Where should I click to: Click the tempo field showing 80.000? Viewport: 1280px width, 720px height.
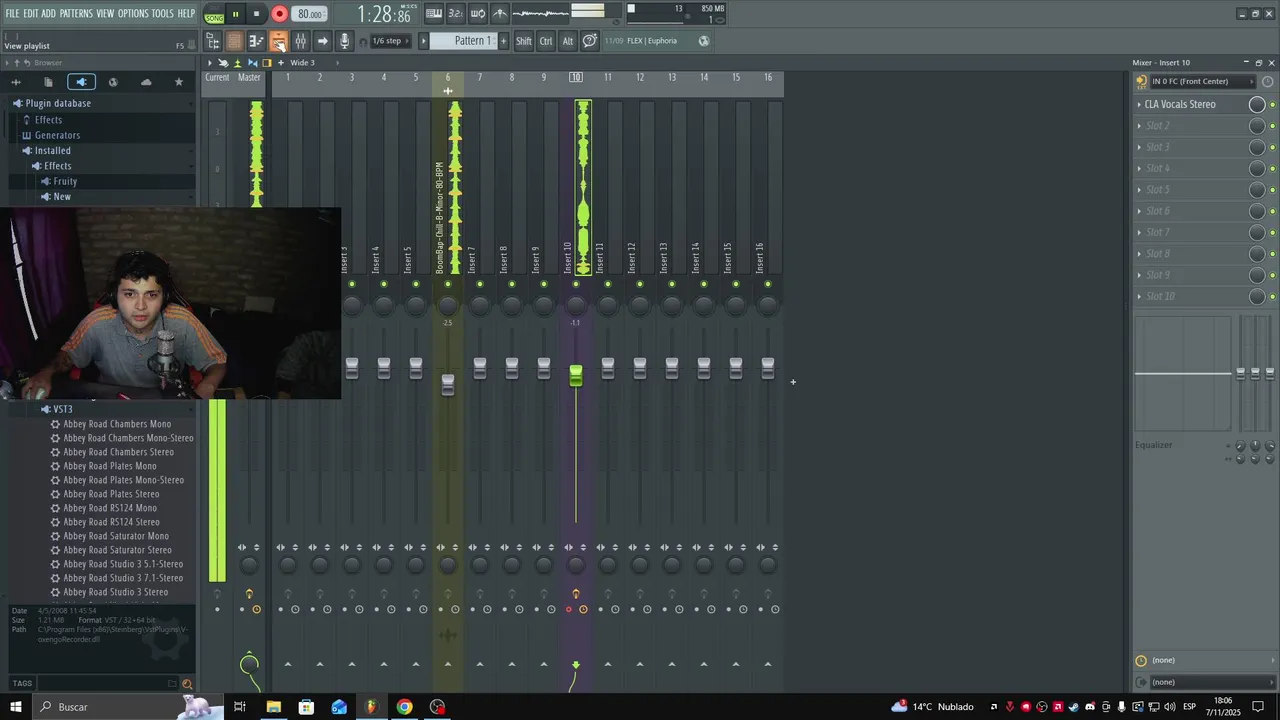pyautogui.click(x=310, y=14)
